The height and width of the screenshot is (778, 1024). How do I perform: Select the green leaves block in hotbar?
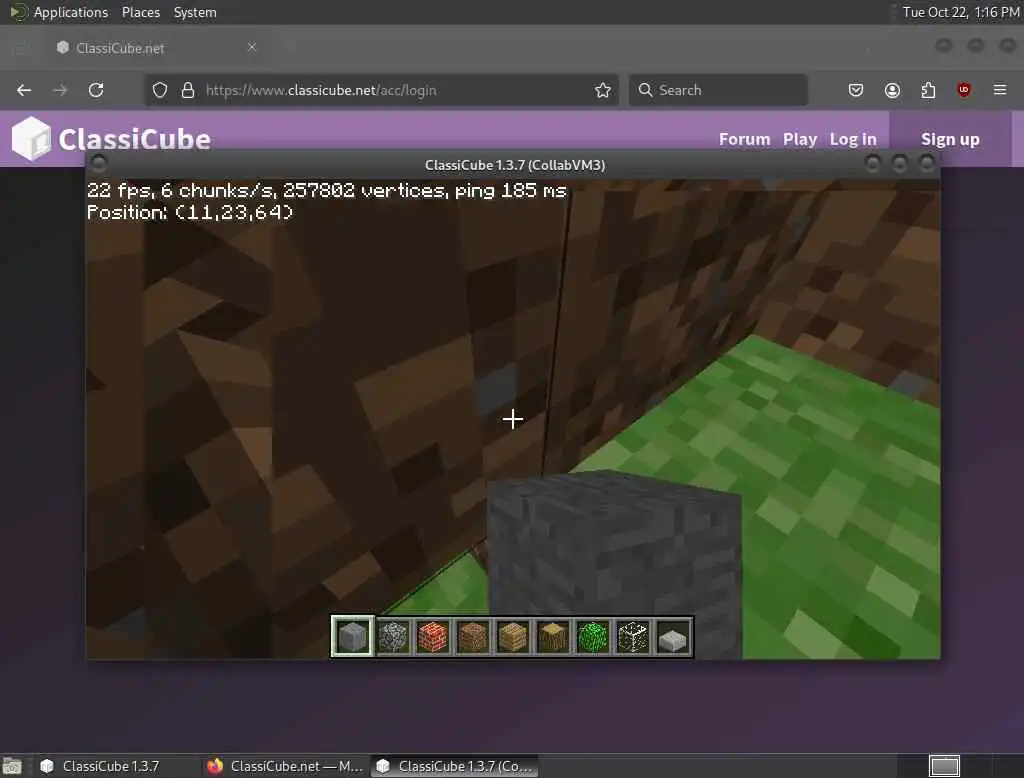(593, 636)
